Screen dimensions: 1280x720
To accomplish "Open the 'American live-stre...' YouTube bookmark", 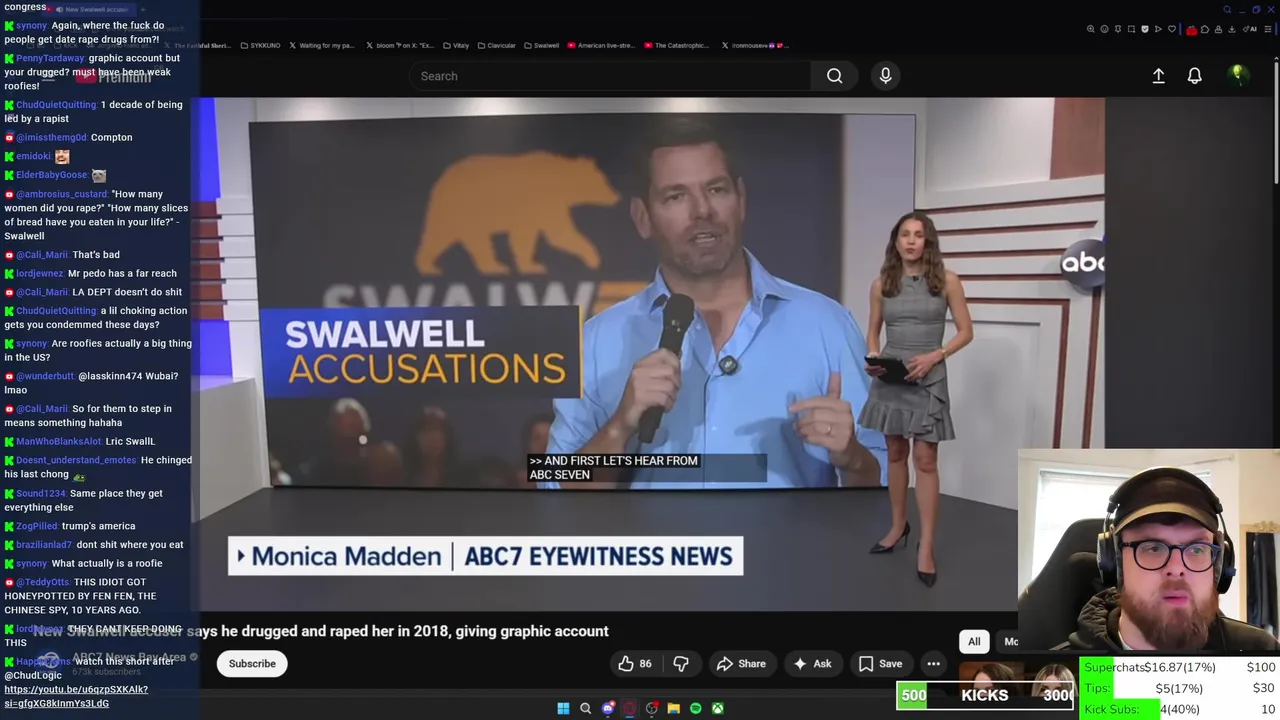I will click(x=601, y=45).
